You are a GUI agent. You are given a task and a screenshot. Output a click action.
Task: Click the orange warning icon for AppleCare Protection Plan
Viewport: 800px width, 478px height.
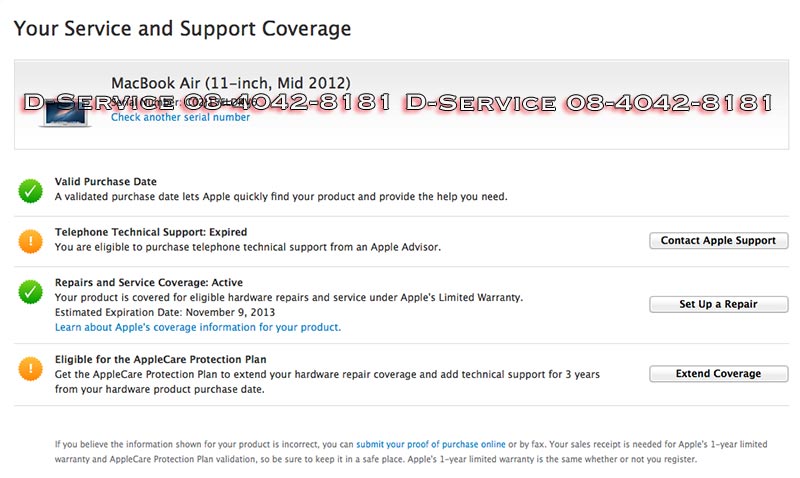[30, 368]
